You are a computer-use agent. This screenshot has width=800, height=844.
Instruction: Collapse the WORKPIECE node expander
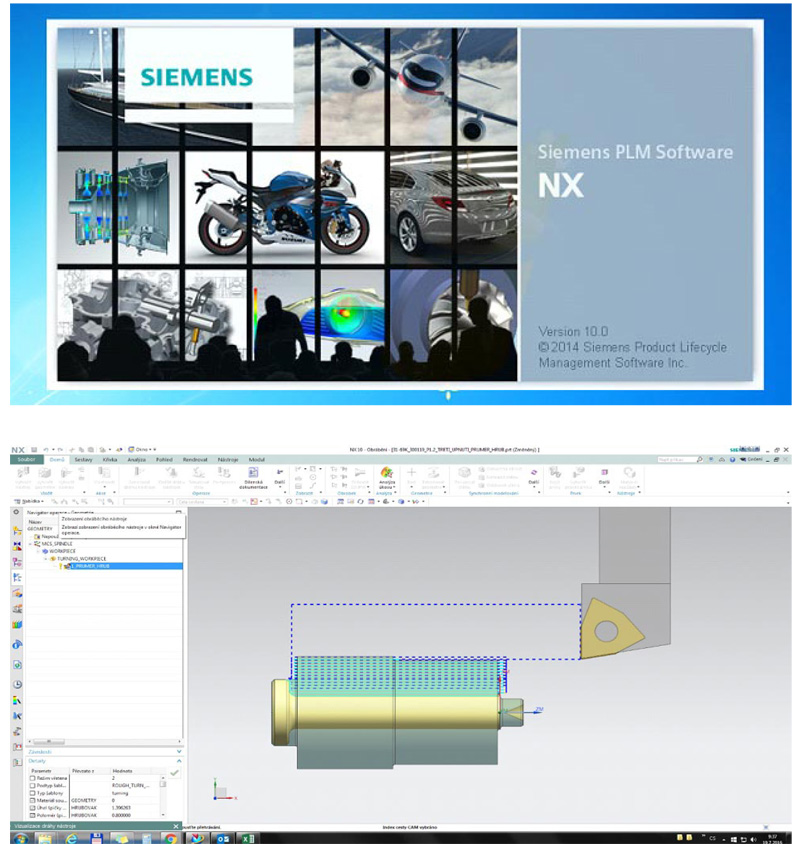click(38, 551)
